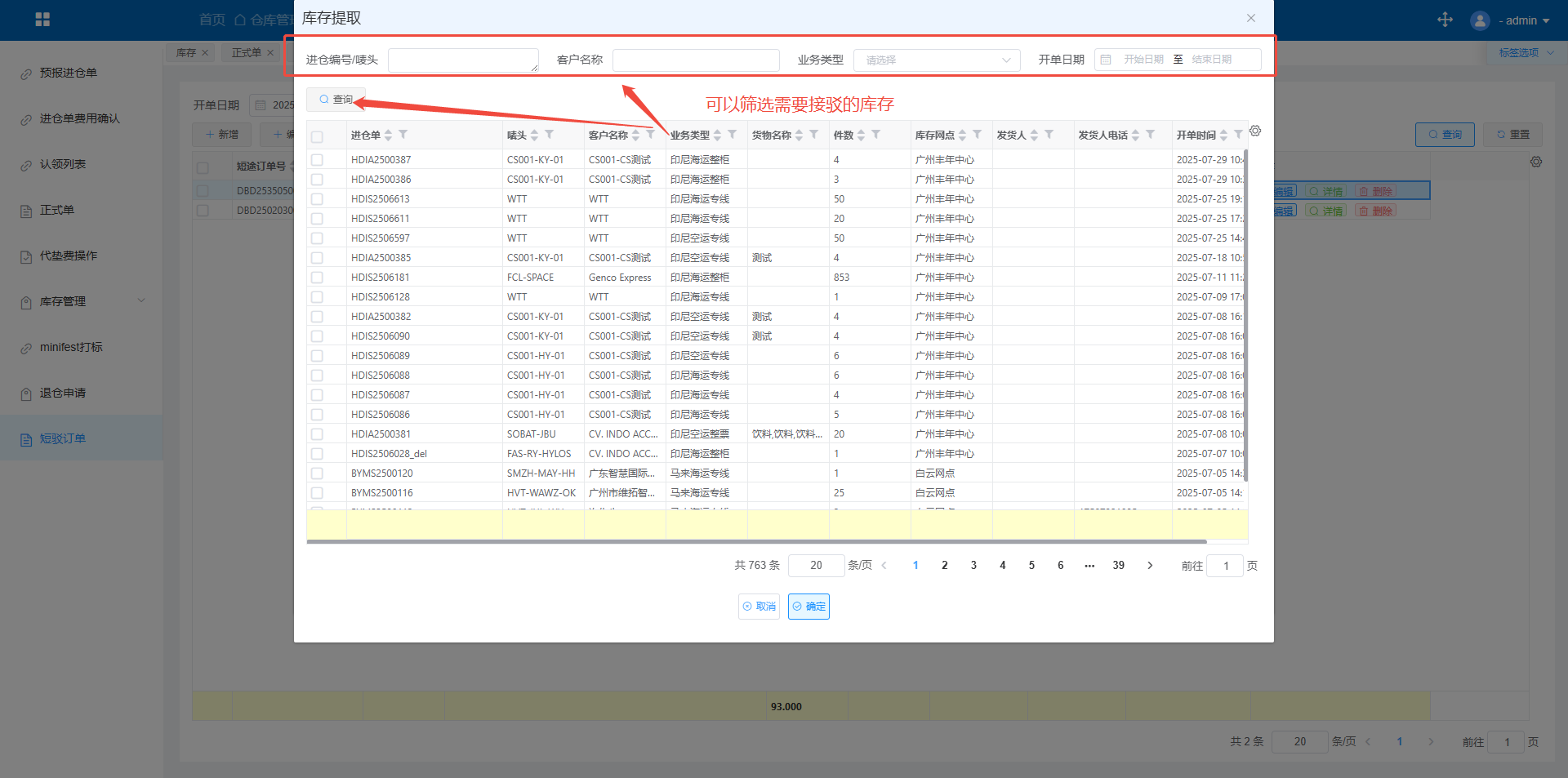The height and width of the screenshot is (778, 1568).
Task: Select the HDIS2506181 row checkbox
Action: coord(317,278)
